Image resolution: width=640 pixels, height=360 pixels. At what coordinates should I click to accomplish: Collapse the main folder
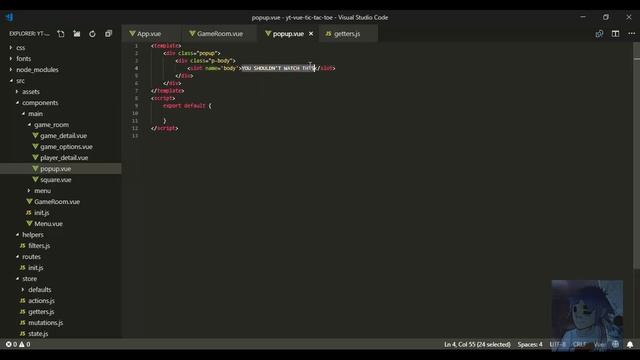[x=35, y=114]
